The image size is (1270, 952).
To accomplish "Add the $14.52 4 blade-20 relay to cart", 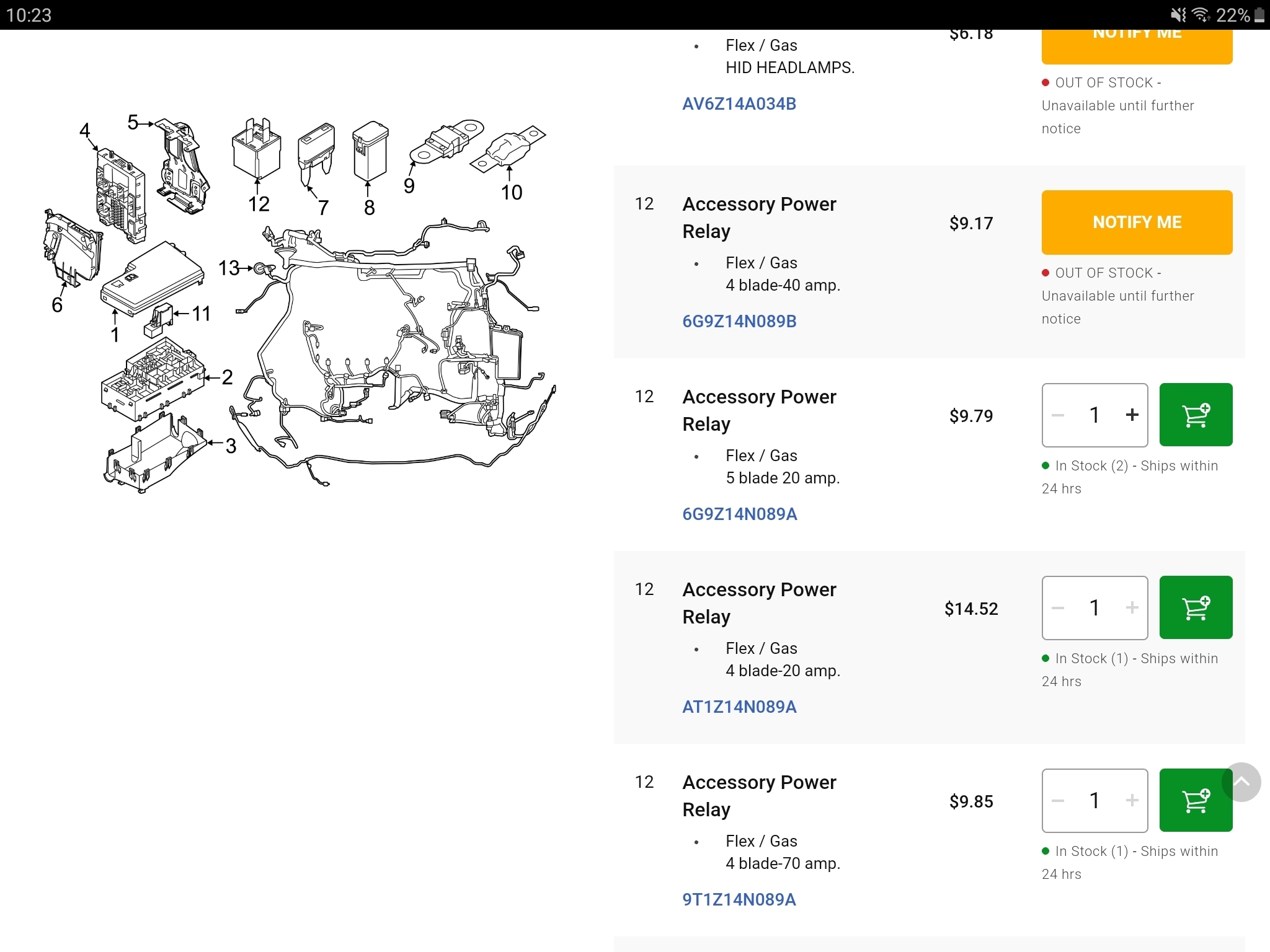I will click(1196, 607).
